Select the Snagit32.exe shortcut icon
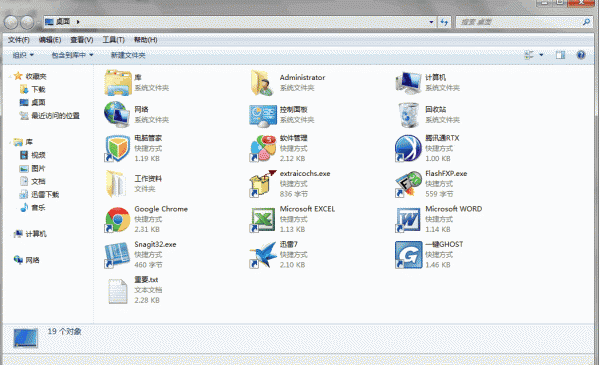600x365 pixels. 117,255
